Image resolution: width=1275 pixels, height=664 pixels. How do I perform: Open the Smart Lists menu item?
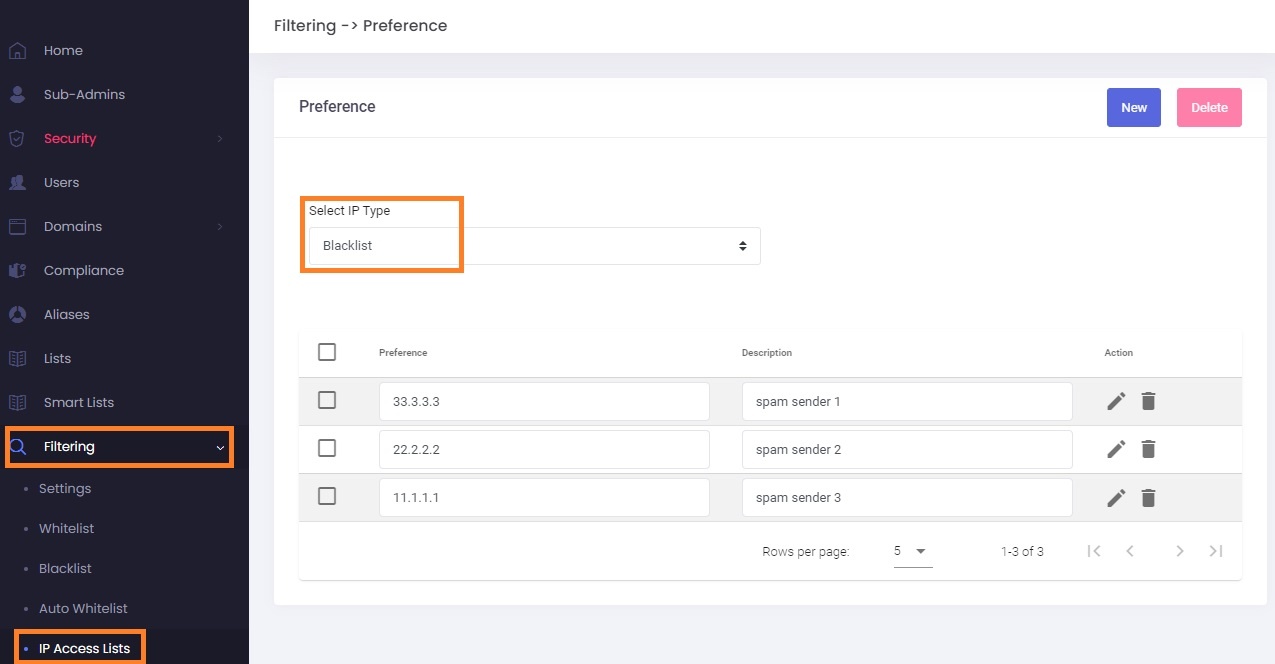tap(79, 403)
